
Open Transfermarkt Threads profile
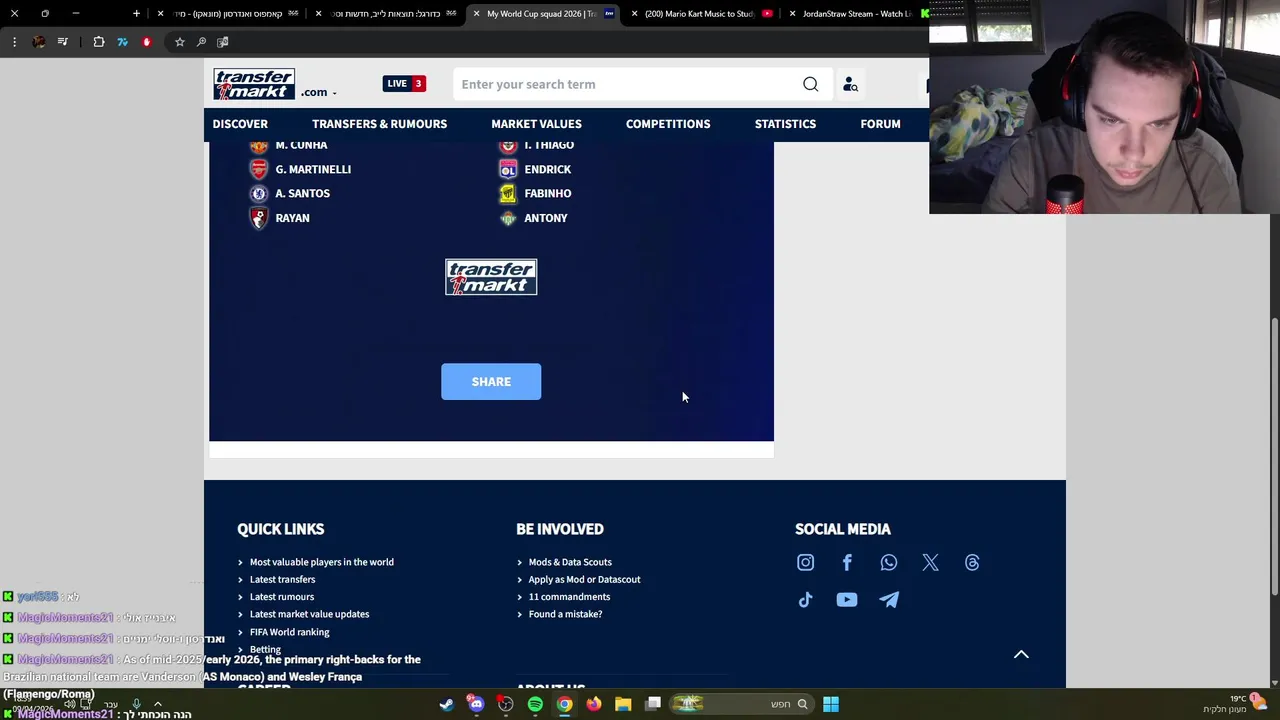[x=972, y=563]
